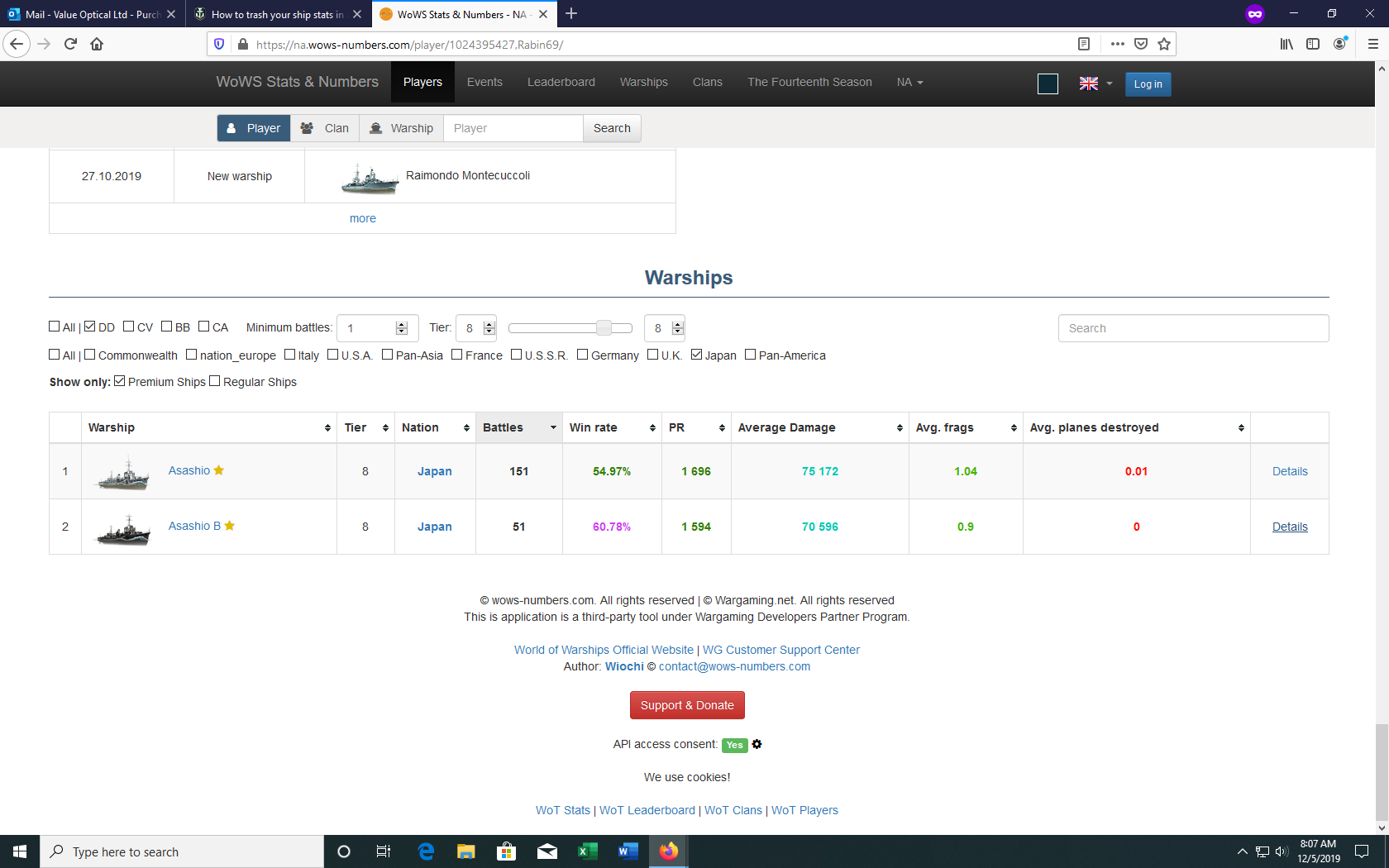The width and height of the screenshot is (1389, 868).
Task: Expand the NA region dropdown
Action: [x=909, y=82]
